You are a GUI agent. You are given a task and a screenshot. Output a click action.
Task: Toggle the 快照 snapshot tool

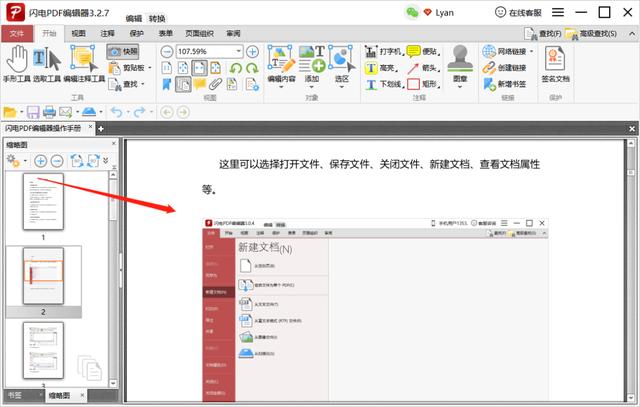pos(123,52)
